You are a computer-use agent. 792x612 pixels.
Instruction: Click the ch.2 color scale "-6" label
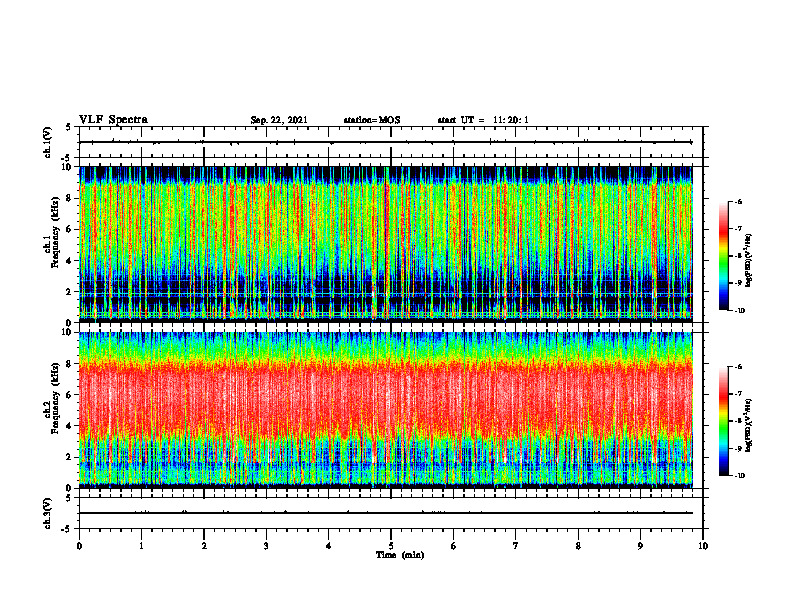[x=738, y=367]
